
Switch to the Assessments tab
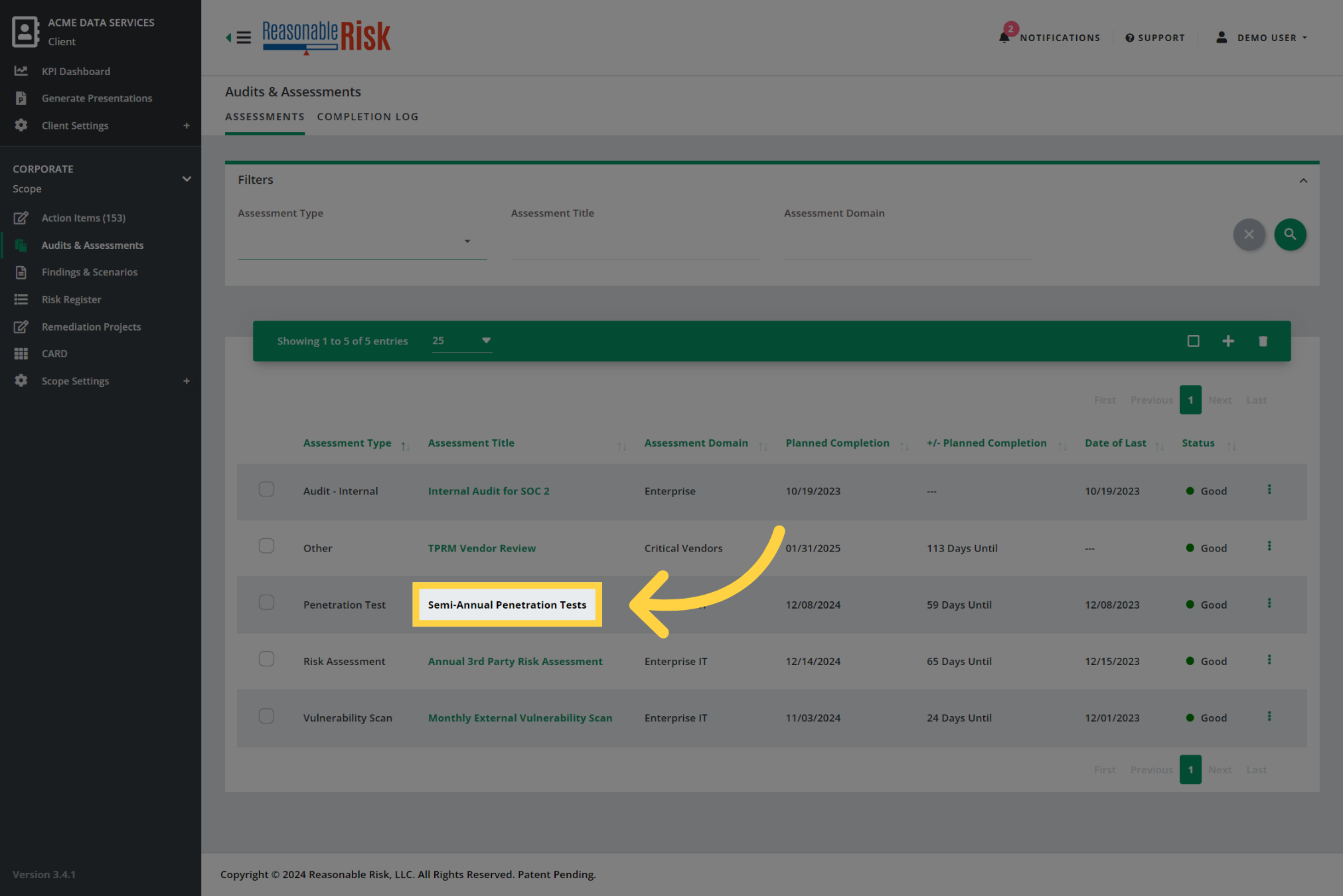[x=265, y=117]
